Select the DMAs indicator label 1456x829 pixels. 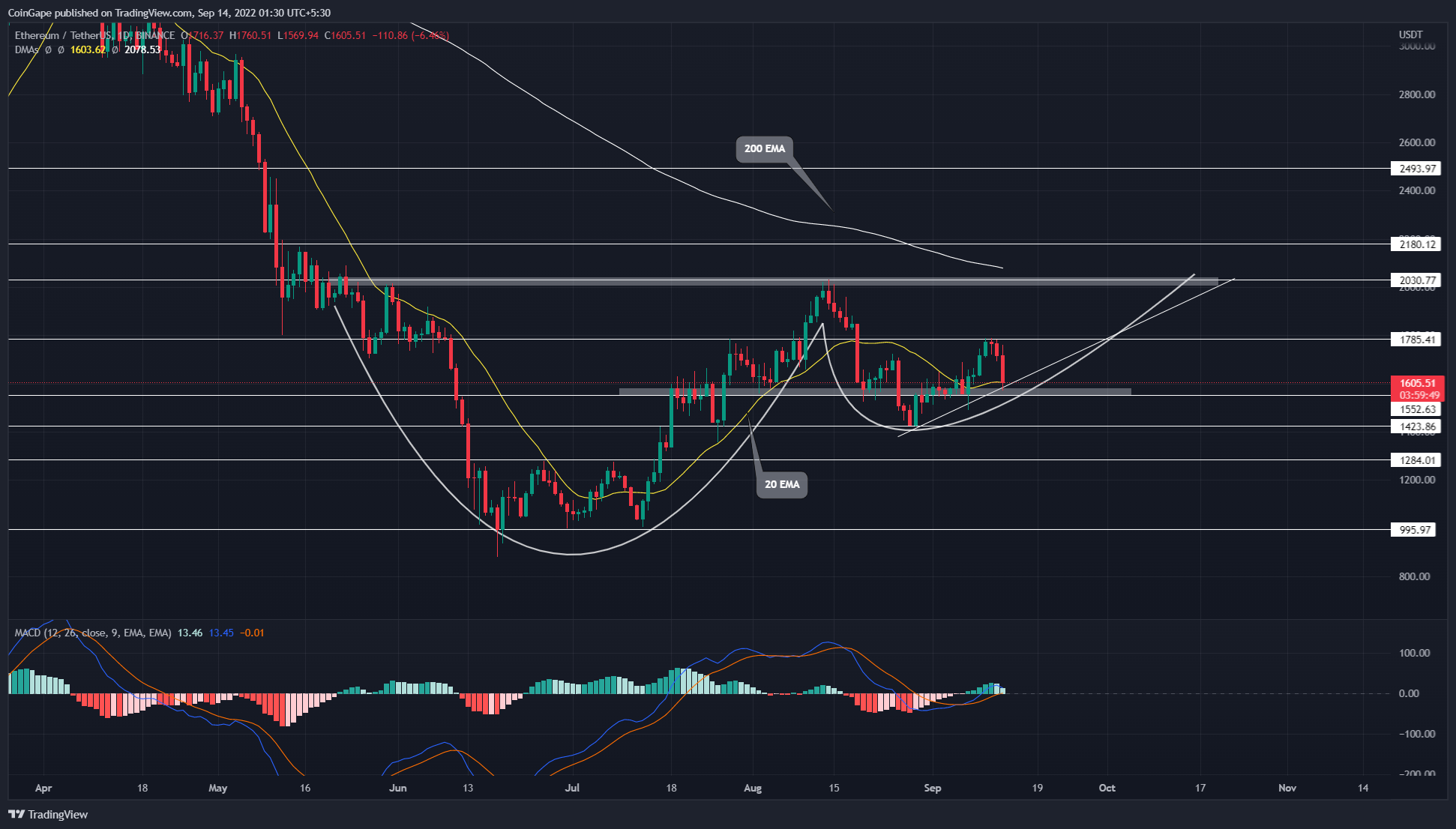(x=26, y=49)
